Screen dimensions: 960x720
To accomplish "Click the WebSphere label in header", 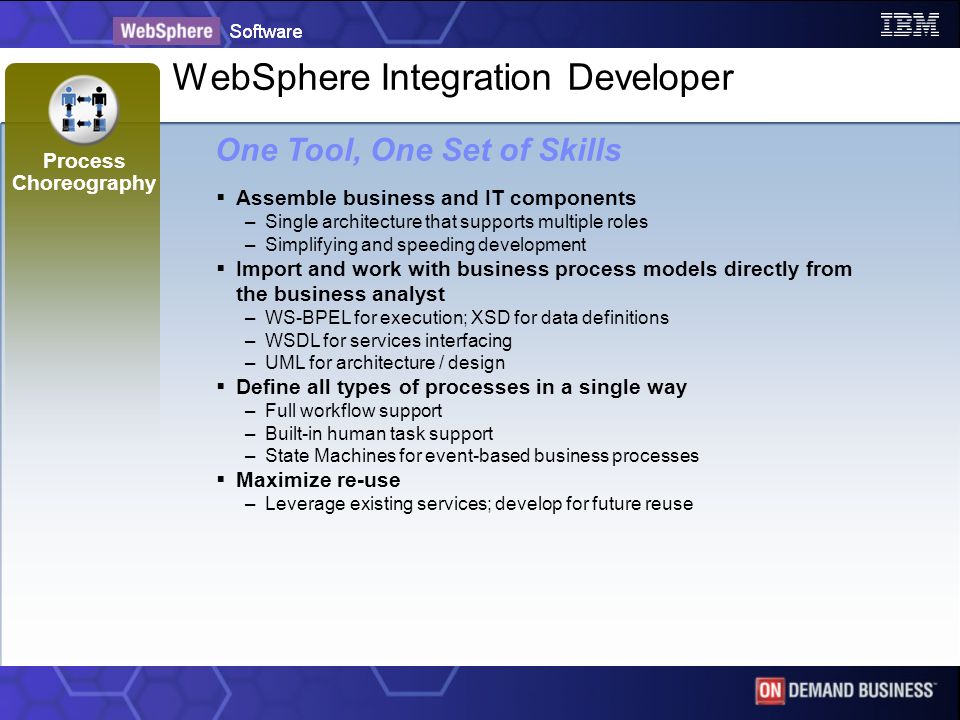I will [166, 31].
